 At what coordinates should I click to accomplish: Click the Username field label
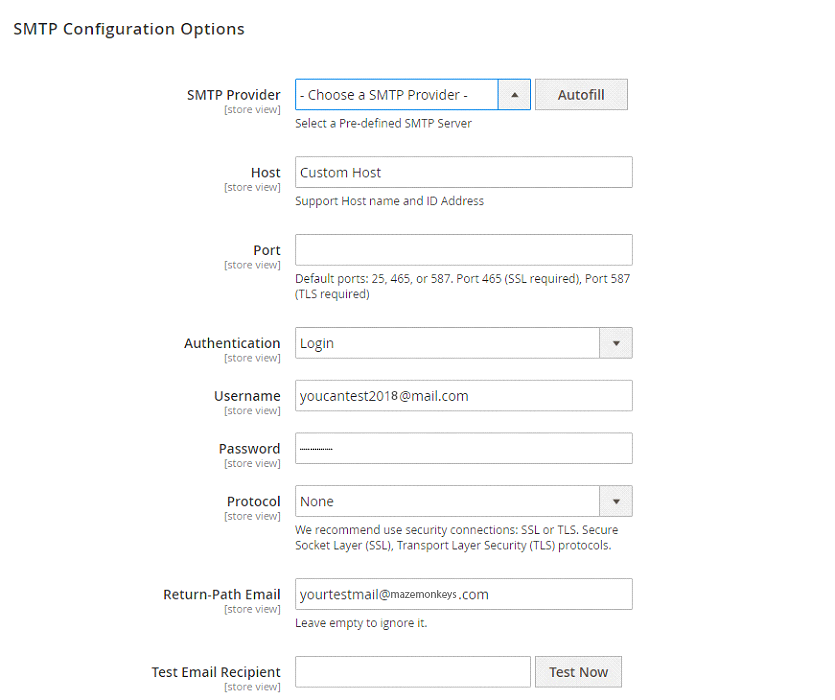point(247,396)
